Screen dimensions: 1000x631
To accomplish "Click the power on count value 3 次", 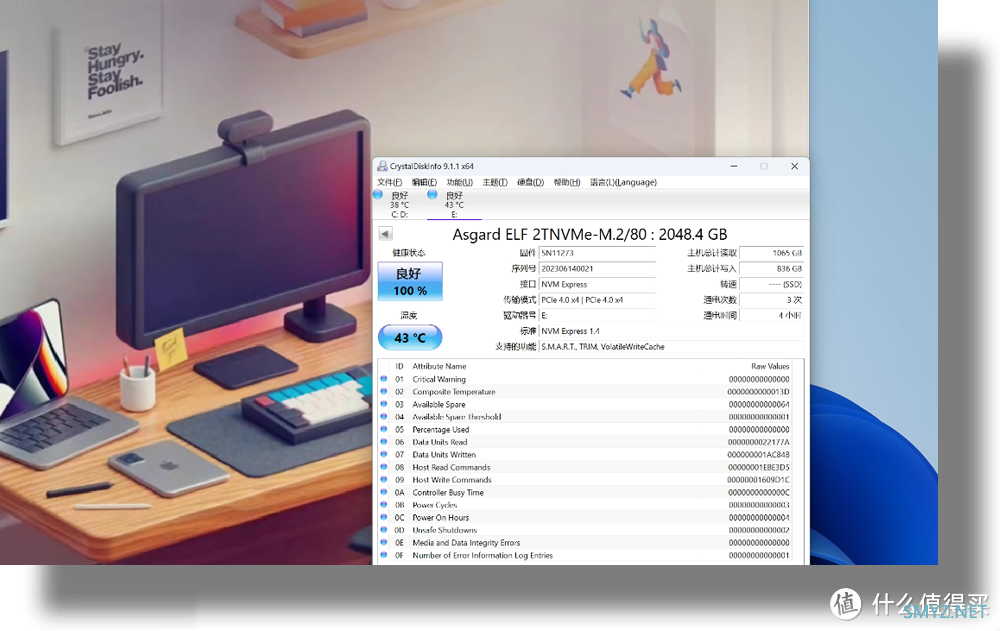I will coord(771,300).
